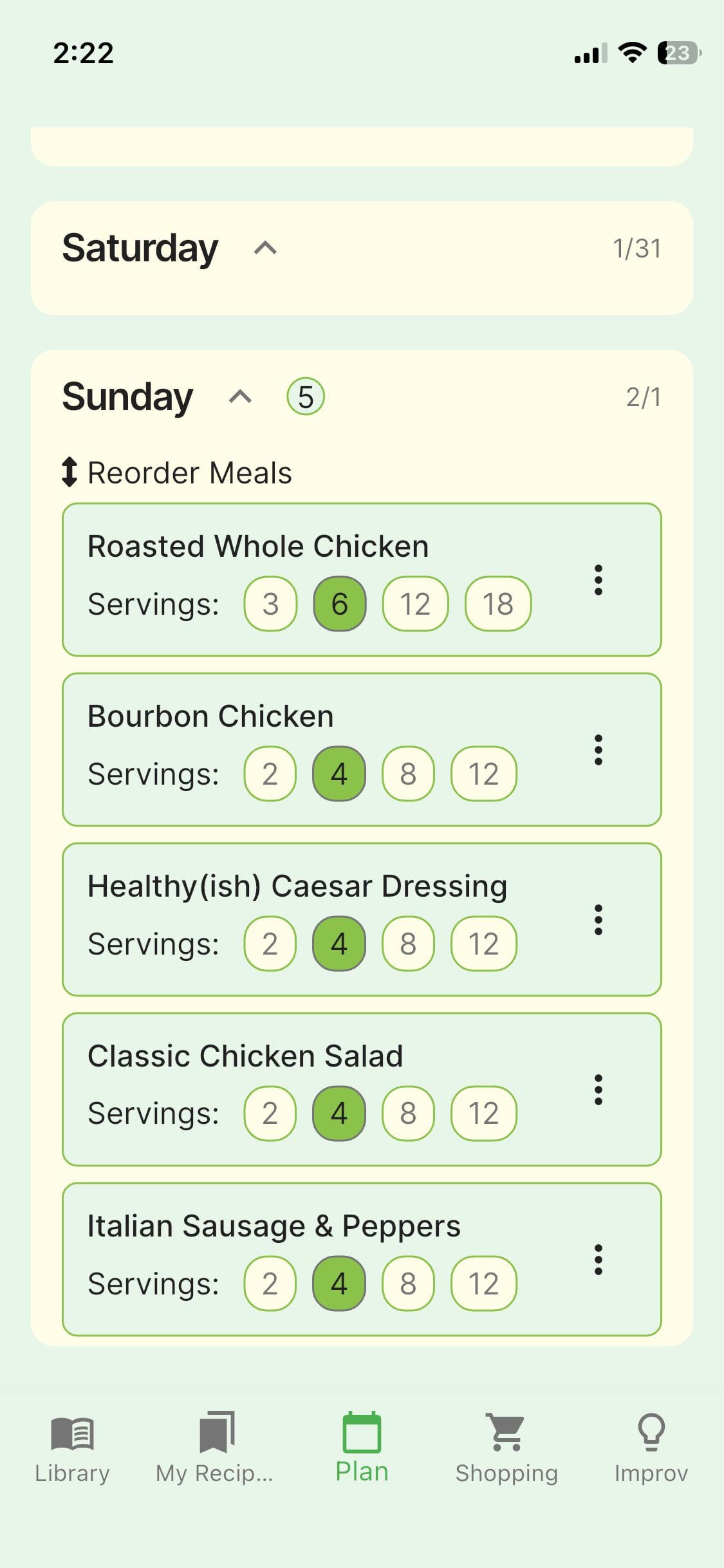This screenshot has width=724, height=1568.
Task: Open more options for Healthy(ish) Caesar Dressing
Action: [598, 920]
